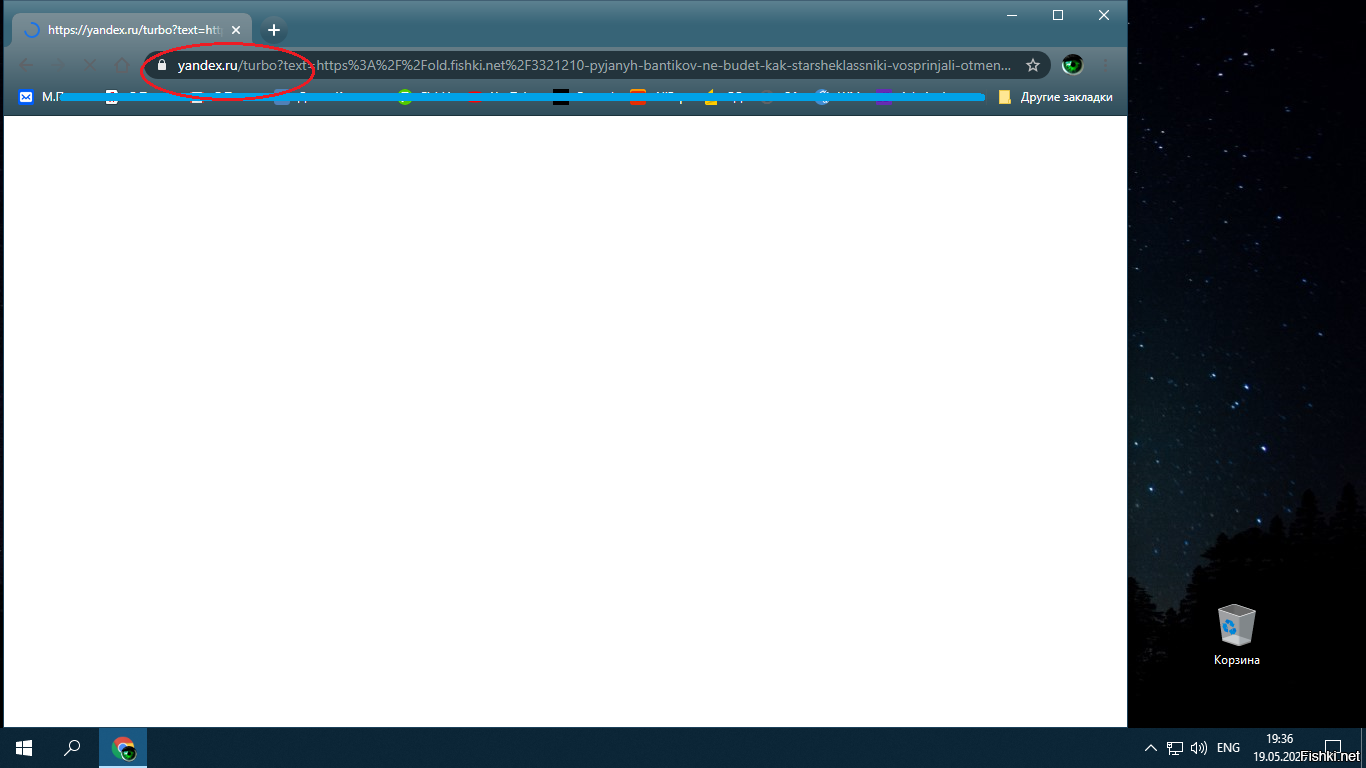Select the yandex.ru/turbo browser tab

132,30
